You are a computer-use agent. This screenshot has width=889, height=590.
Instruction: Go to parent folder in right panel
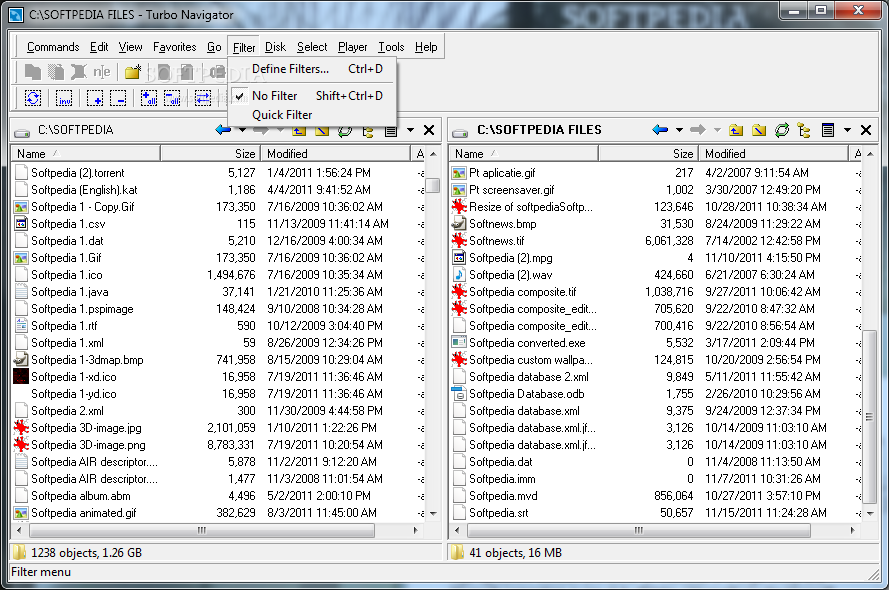click(736, 130)
